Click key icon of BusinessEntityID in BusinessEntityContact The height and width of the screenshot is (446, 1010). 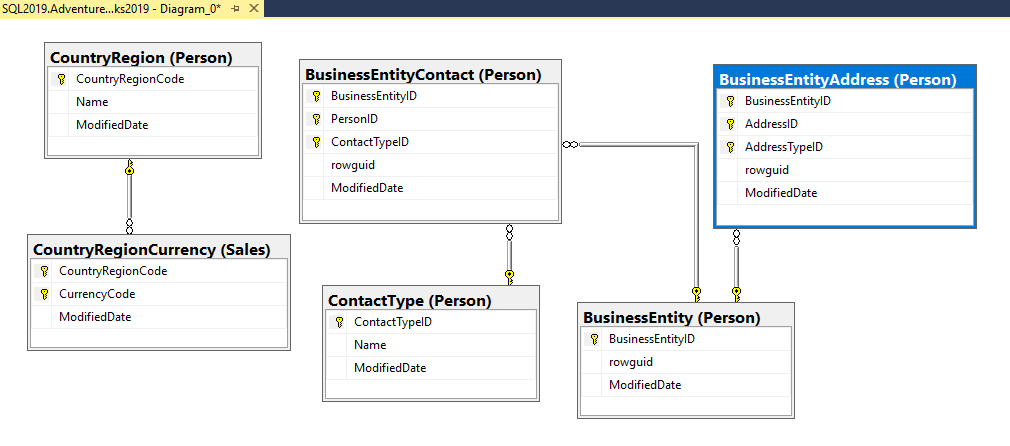316,97
